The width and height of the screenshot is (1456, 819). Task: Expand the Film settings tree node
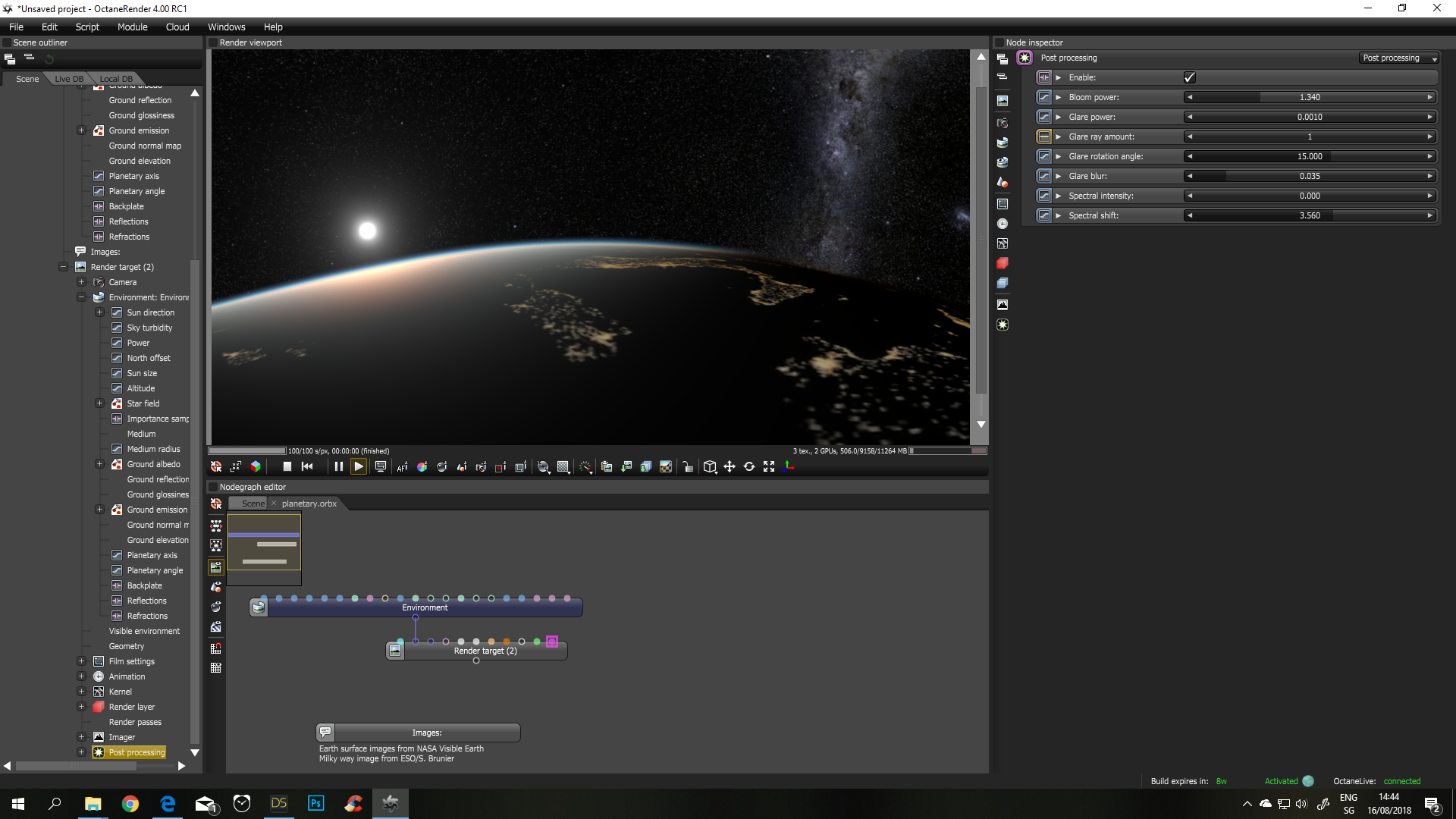81,661
